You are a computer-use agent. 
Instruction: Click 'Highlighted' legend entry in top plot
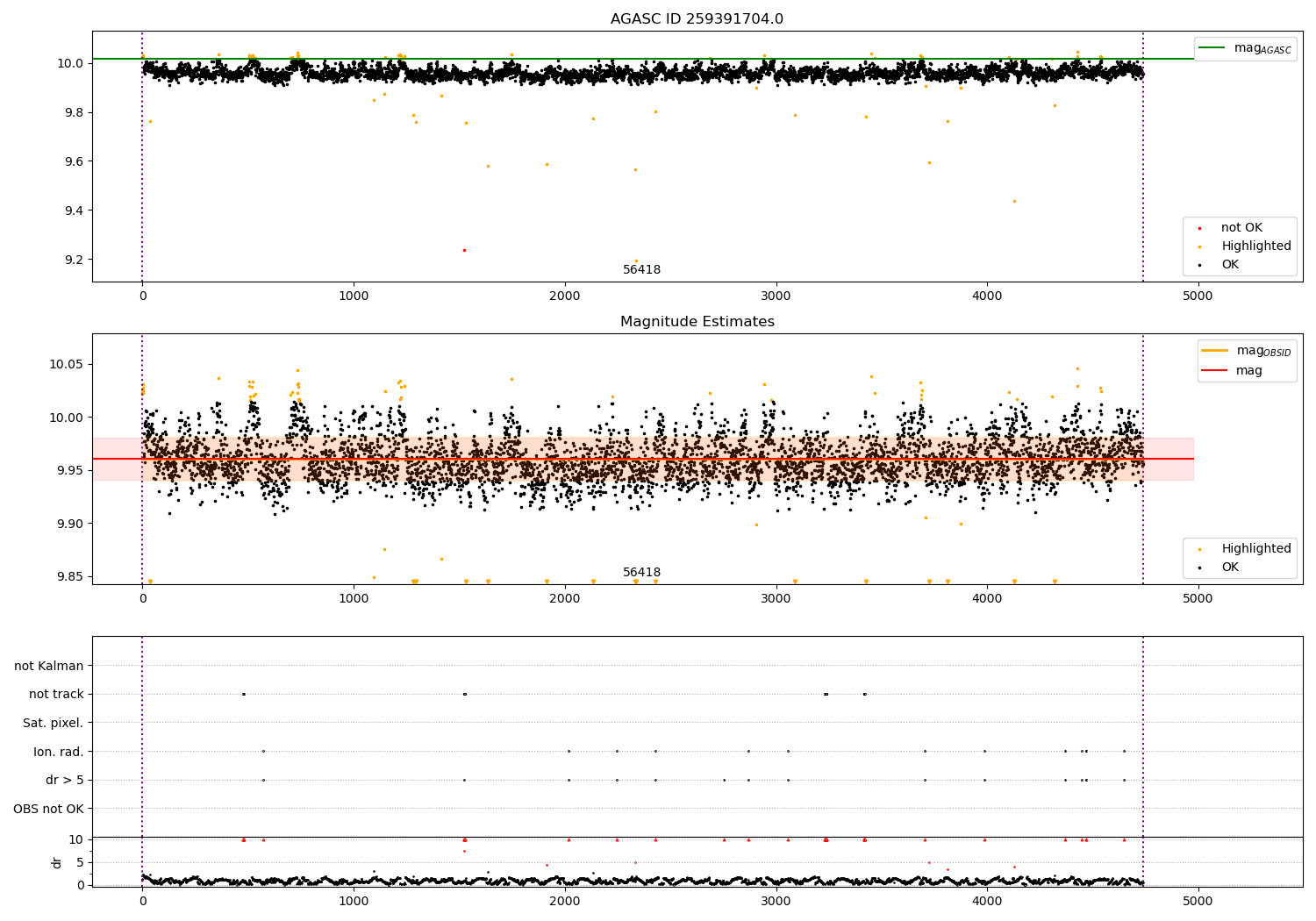coord(1255,246)
